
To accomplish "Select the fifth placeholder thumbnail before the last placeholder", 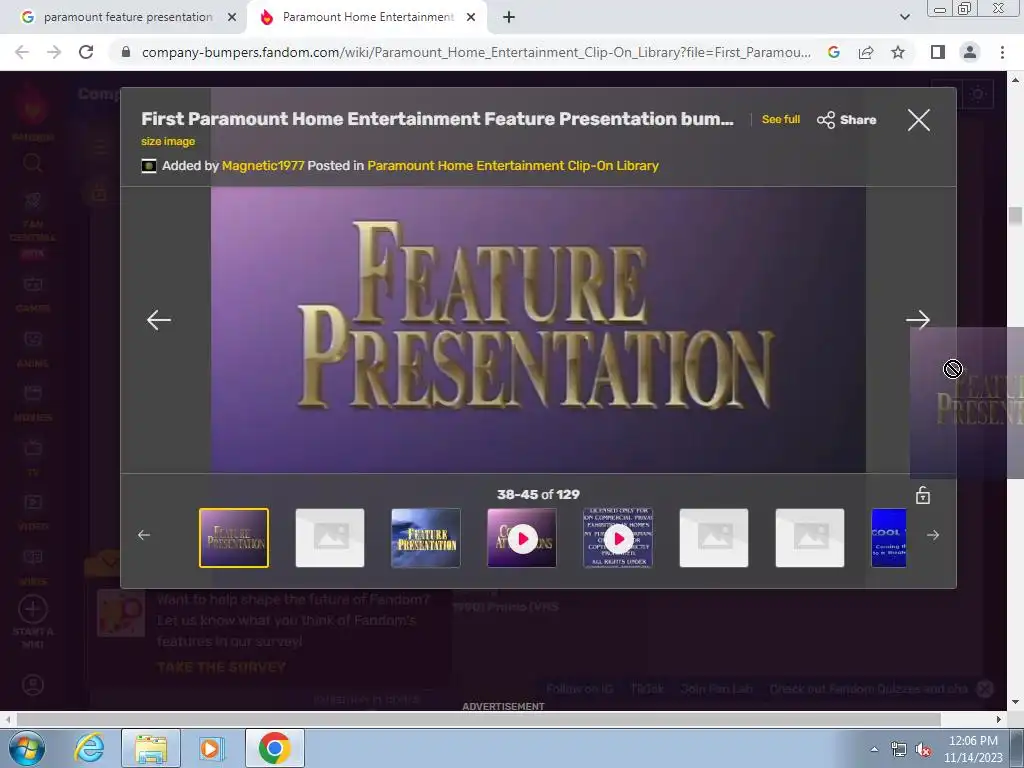I will (x=714, y=538).
